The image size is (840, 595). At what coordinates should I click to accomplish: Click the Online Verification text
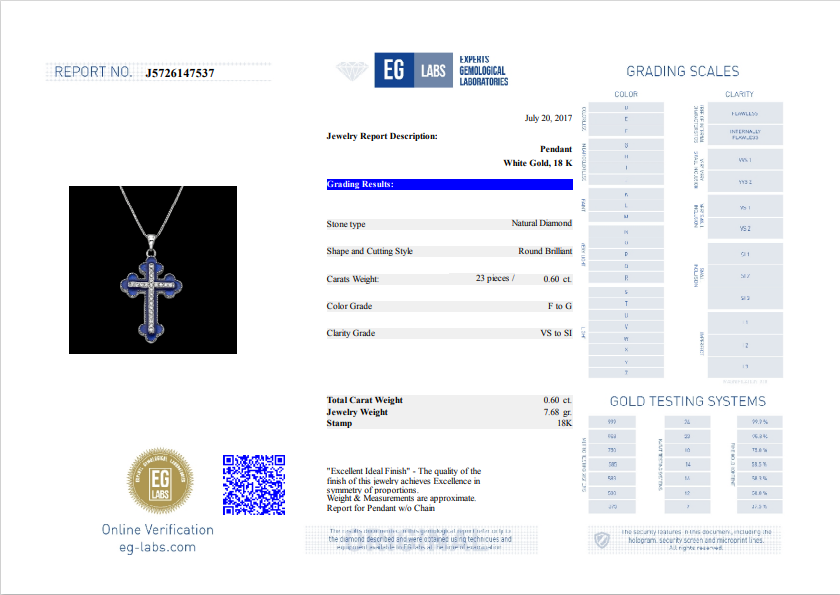158,530
